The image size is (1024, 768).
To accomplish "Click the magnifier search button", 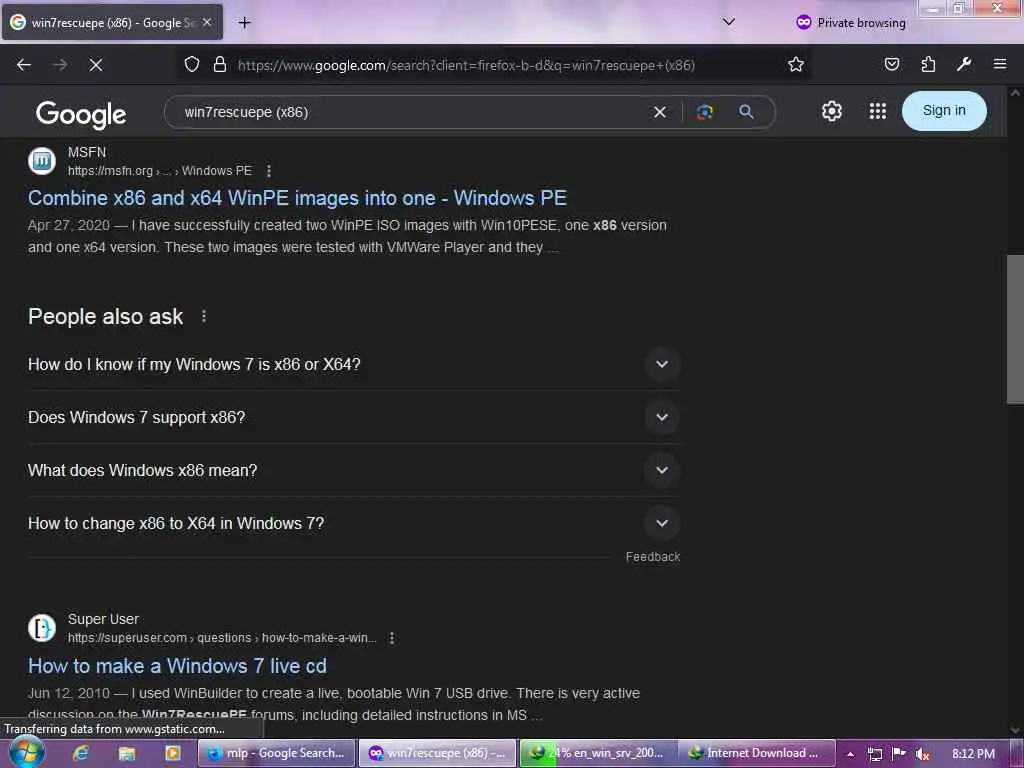I will (x=746, y=112).
